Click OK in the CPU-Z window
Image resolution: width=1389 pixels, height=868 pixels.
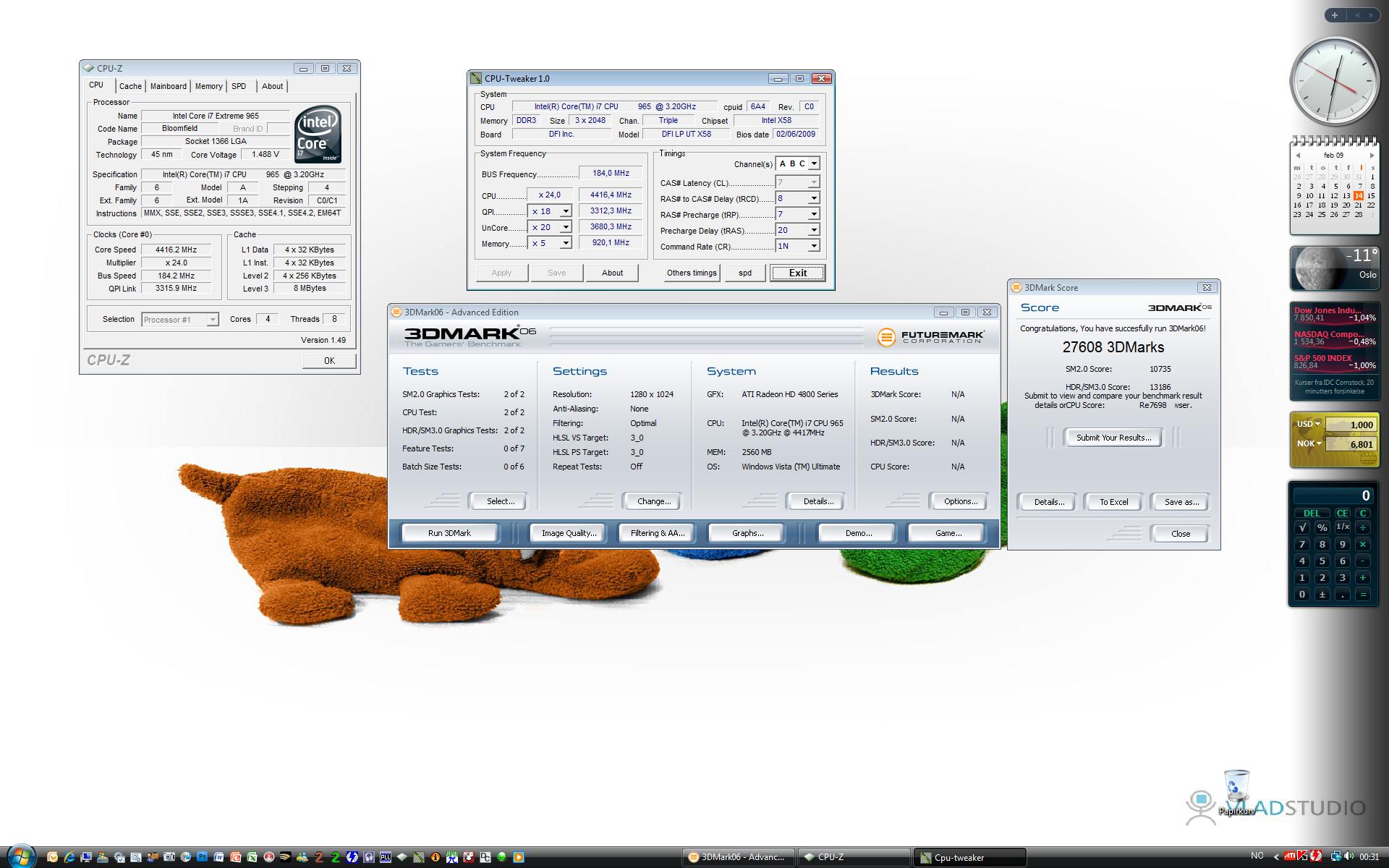[x=329, y=360]
